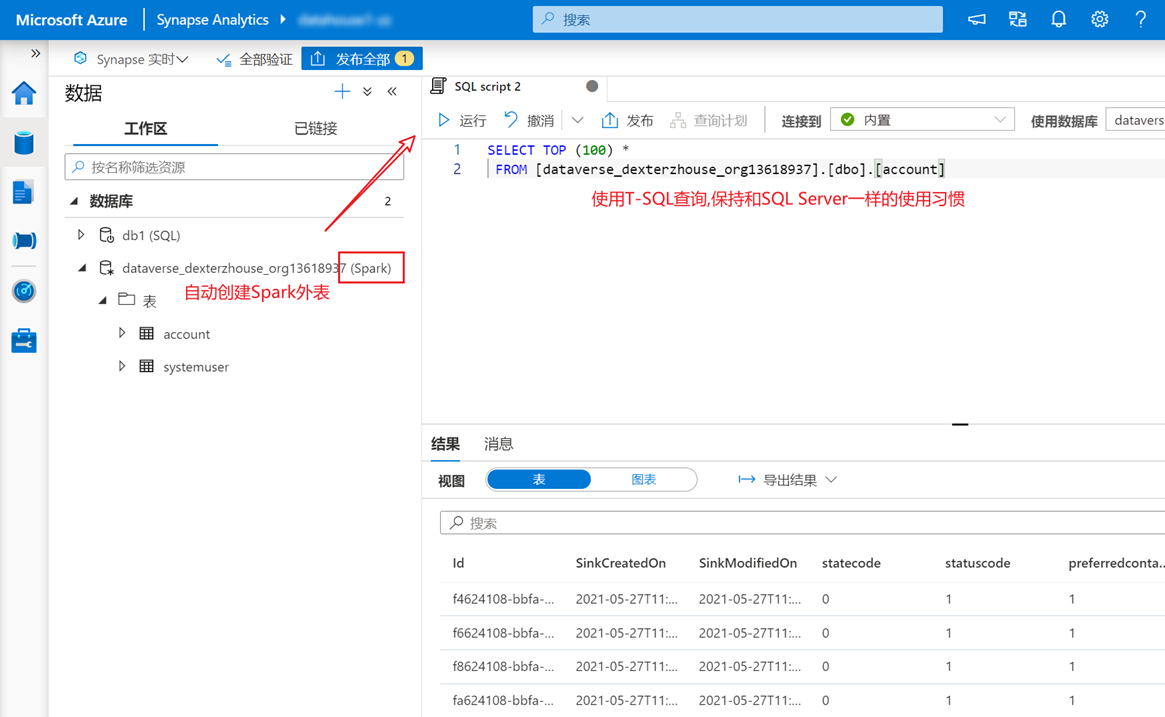Expand the systemuser table

point(122,366)
